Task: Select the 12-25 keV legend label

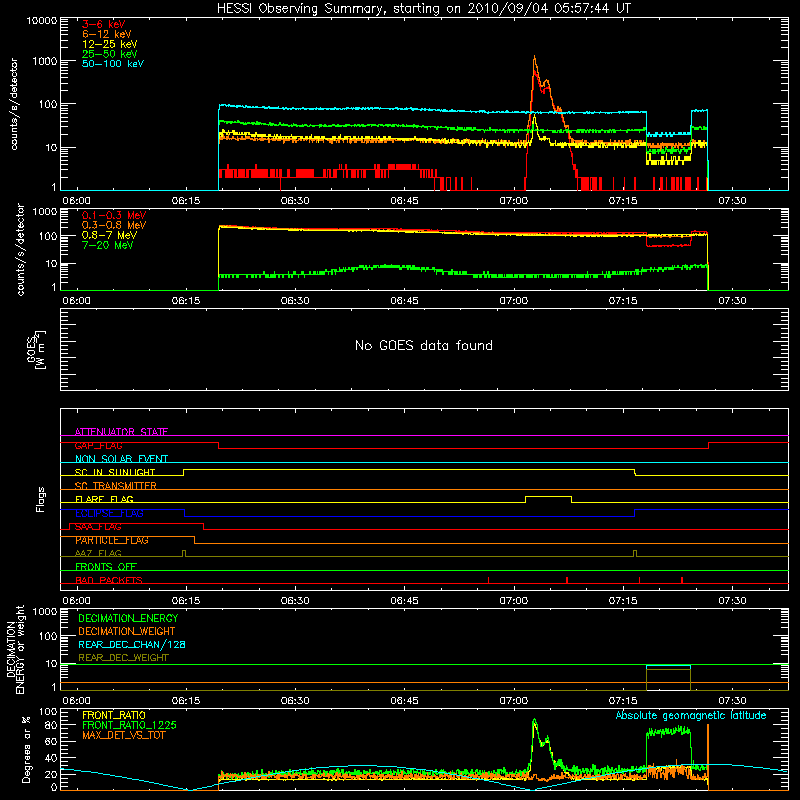Action: click(110, 44)
